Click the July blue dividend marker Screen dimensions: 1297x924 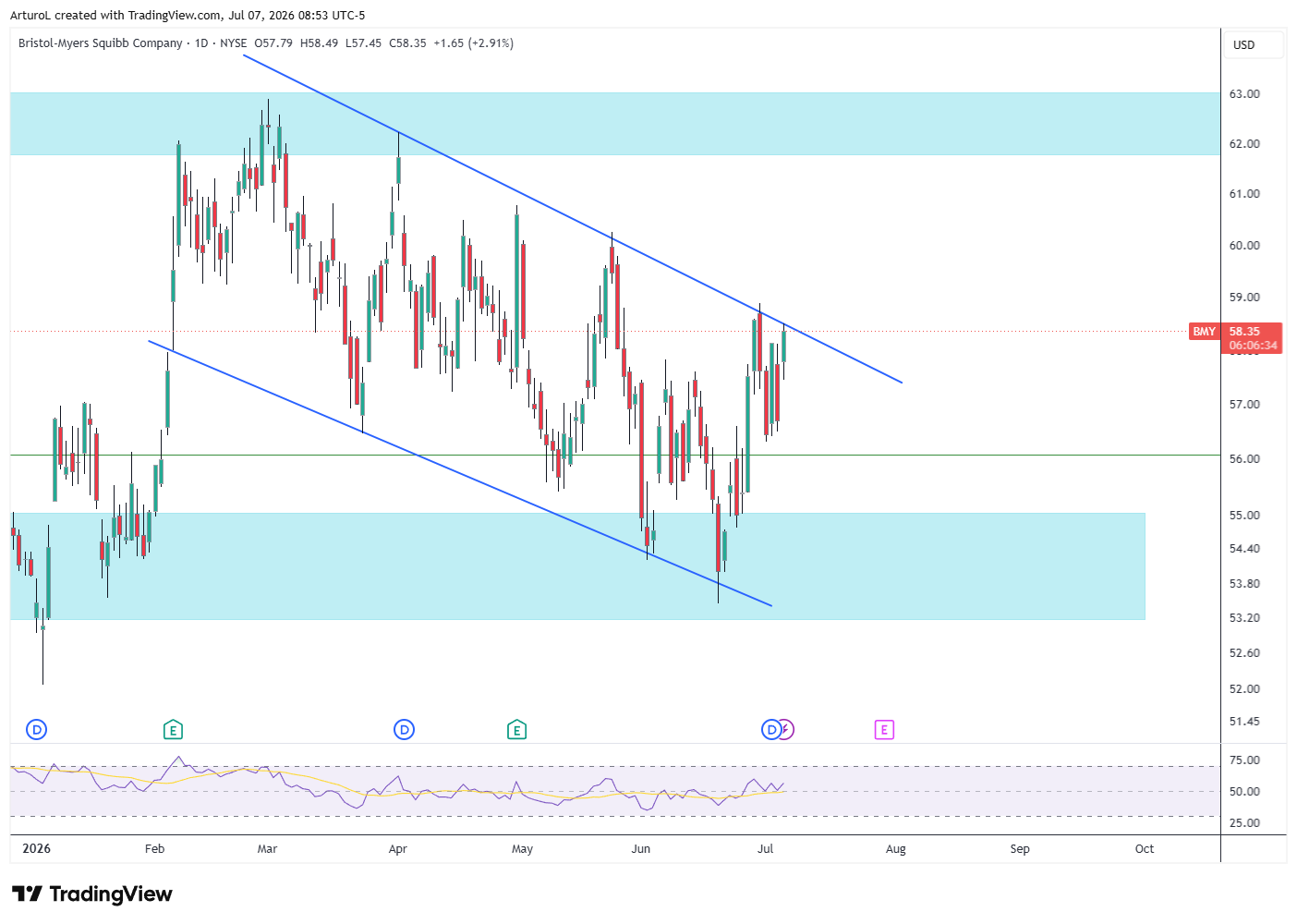coord(770,730)
